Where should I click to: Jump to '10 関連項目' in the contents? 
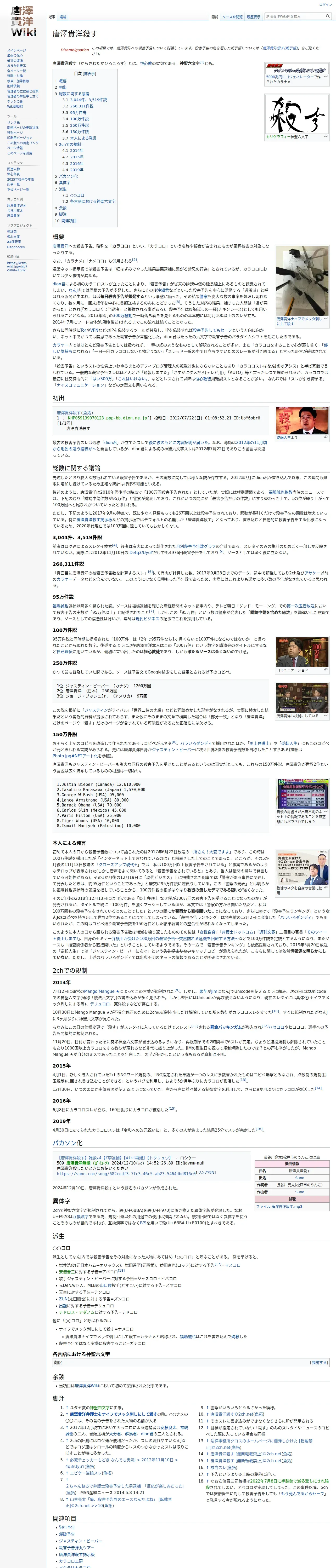click(66, 221)
